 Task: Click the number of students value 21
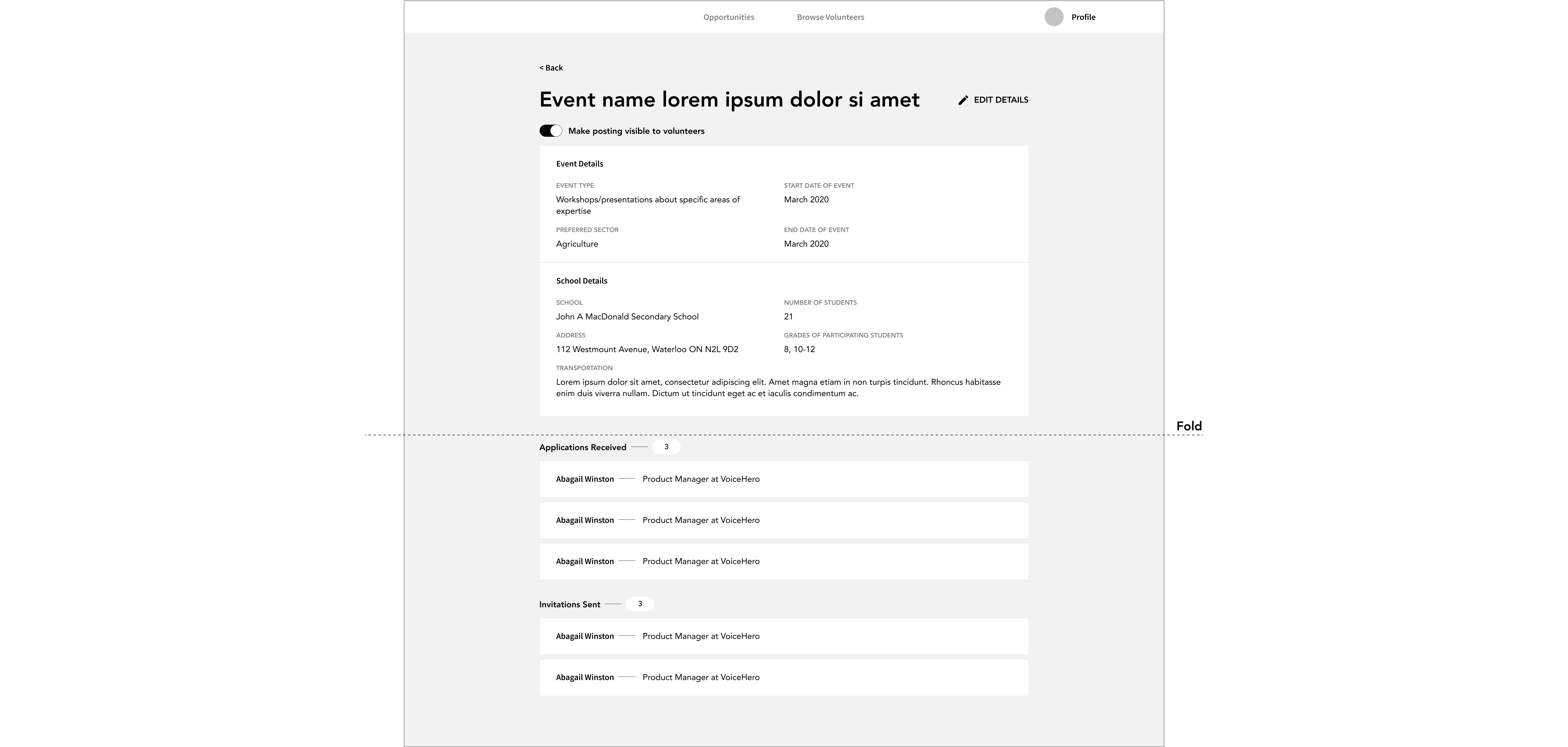pos(788,316)
